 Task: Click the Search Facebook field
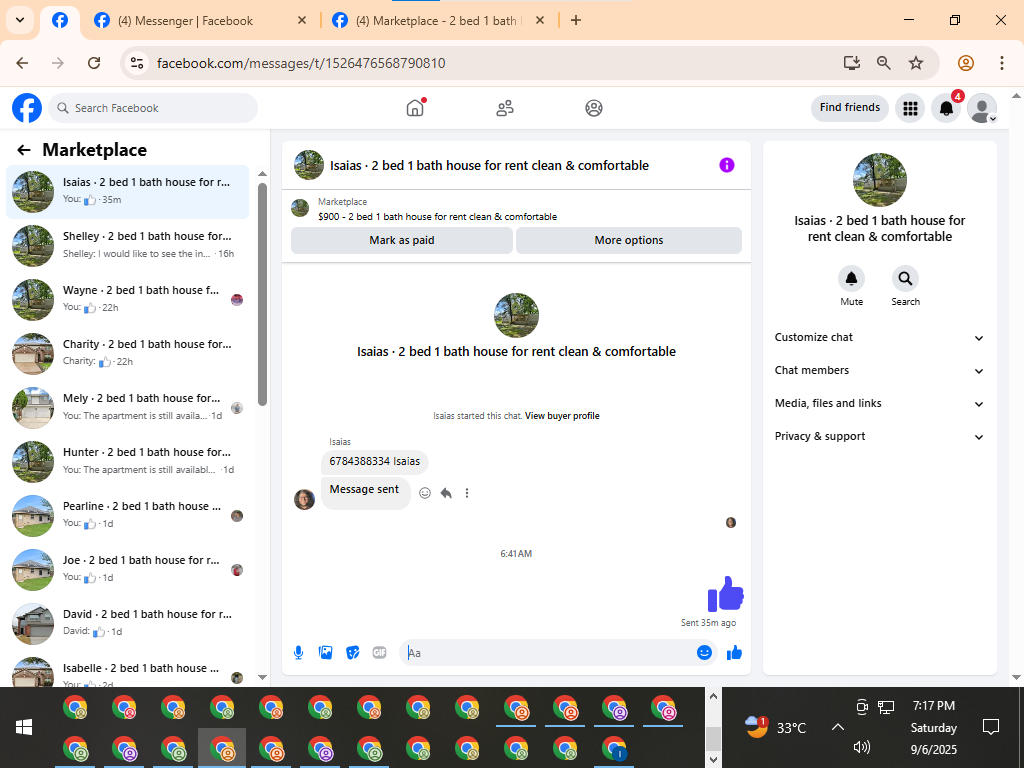point(153,108)
